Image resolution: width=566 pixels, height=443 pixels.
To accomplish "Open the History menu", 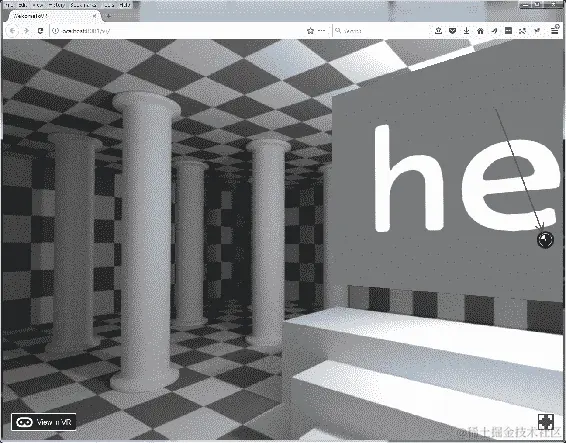I will [56, 5].
